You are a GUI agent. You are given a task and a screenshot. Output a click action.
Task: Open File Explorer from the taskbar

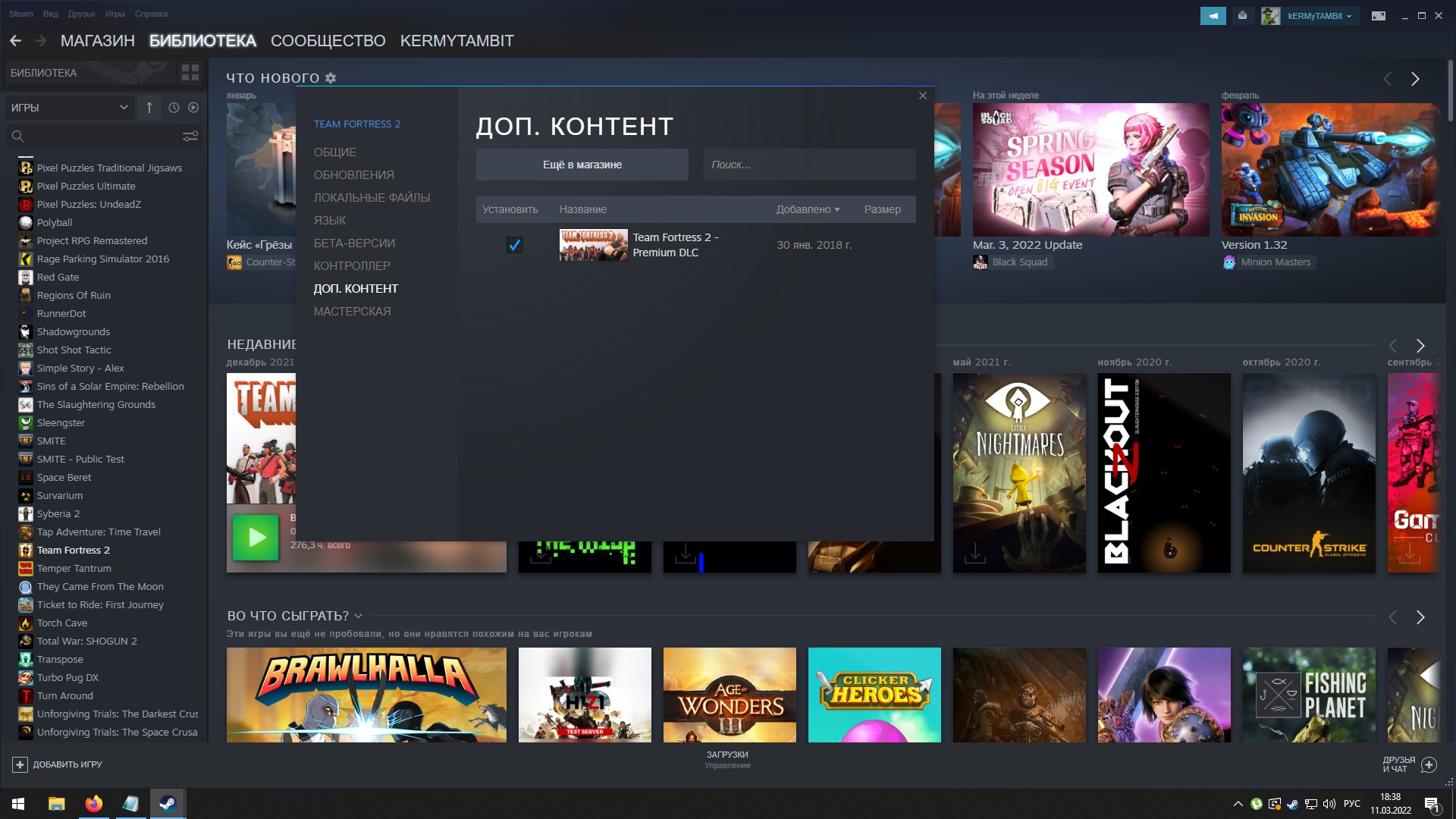pyautogui.click(x=57, y=804)
